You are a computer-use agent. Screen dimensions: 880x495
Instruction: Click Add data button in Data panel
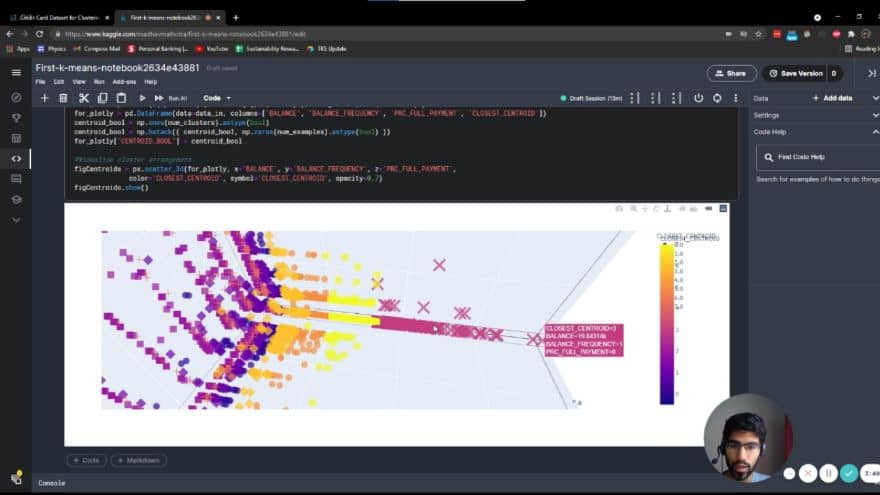(x=832, y=98)
